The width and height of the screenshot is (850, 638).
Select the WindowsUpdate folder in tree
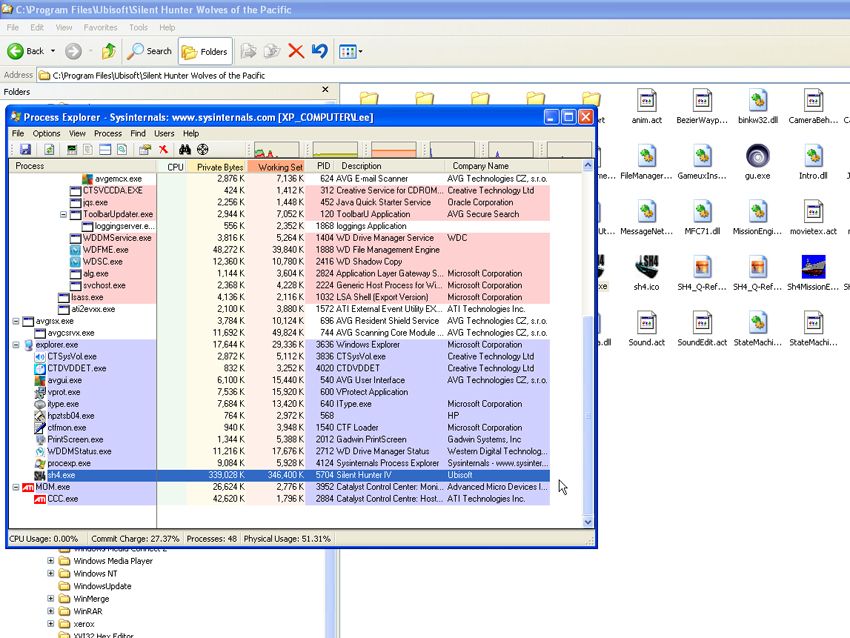point(102,586)
